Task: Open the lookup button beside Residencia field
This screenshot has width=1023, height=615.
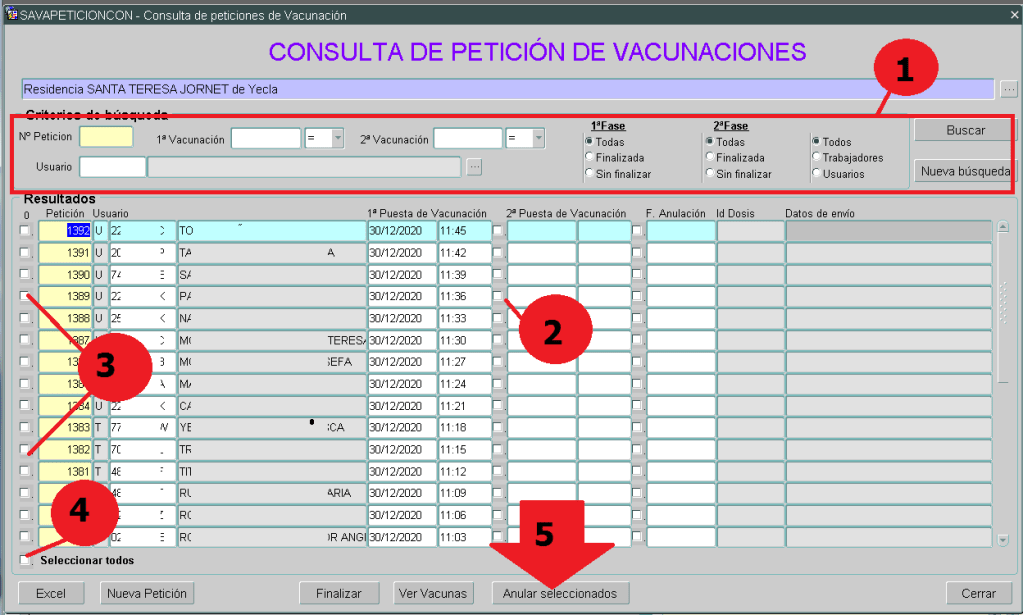Action: (1008, 89)
